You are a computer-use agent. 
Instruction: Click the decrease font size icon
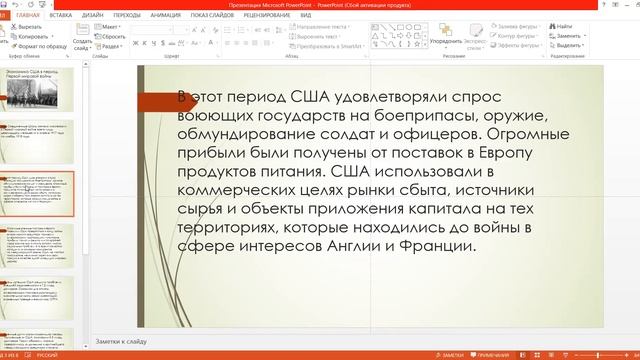203,30
